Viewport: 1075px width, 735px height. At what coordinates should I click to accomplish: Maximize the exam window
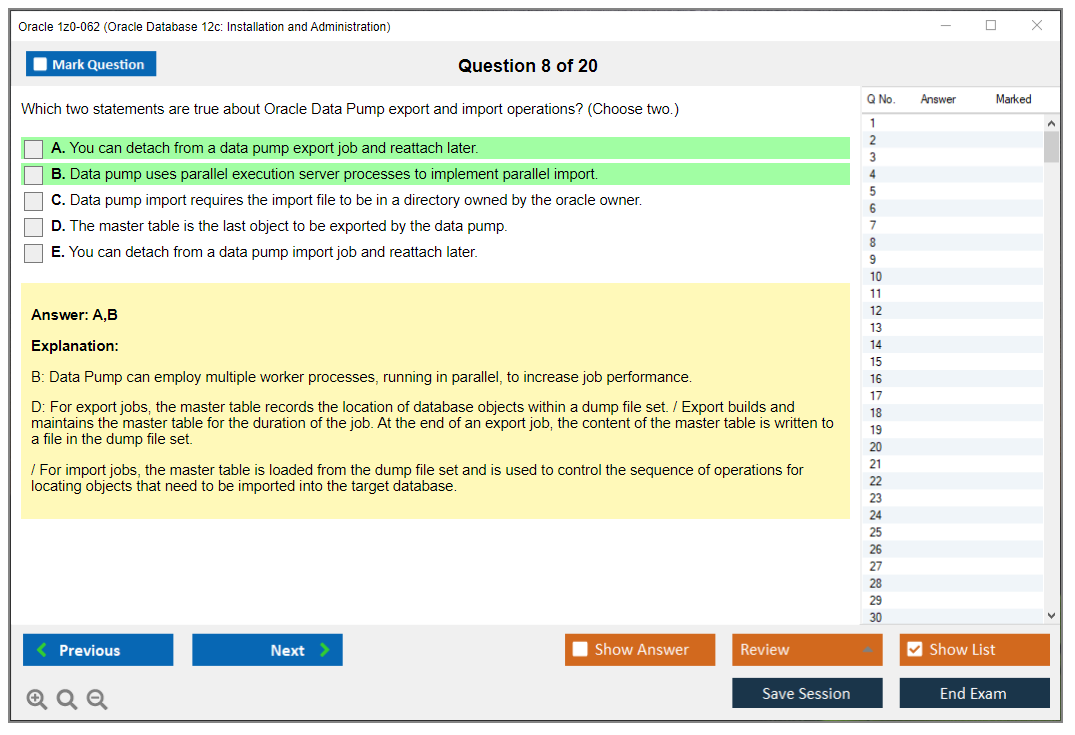tap(991, 26)
